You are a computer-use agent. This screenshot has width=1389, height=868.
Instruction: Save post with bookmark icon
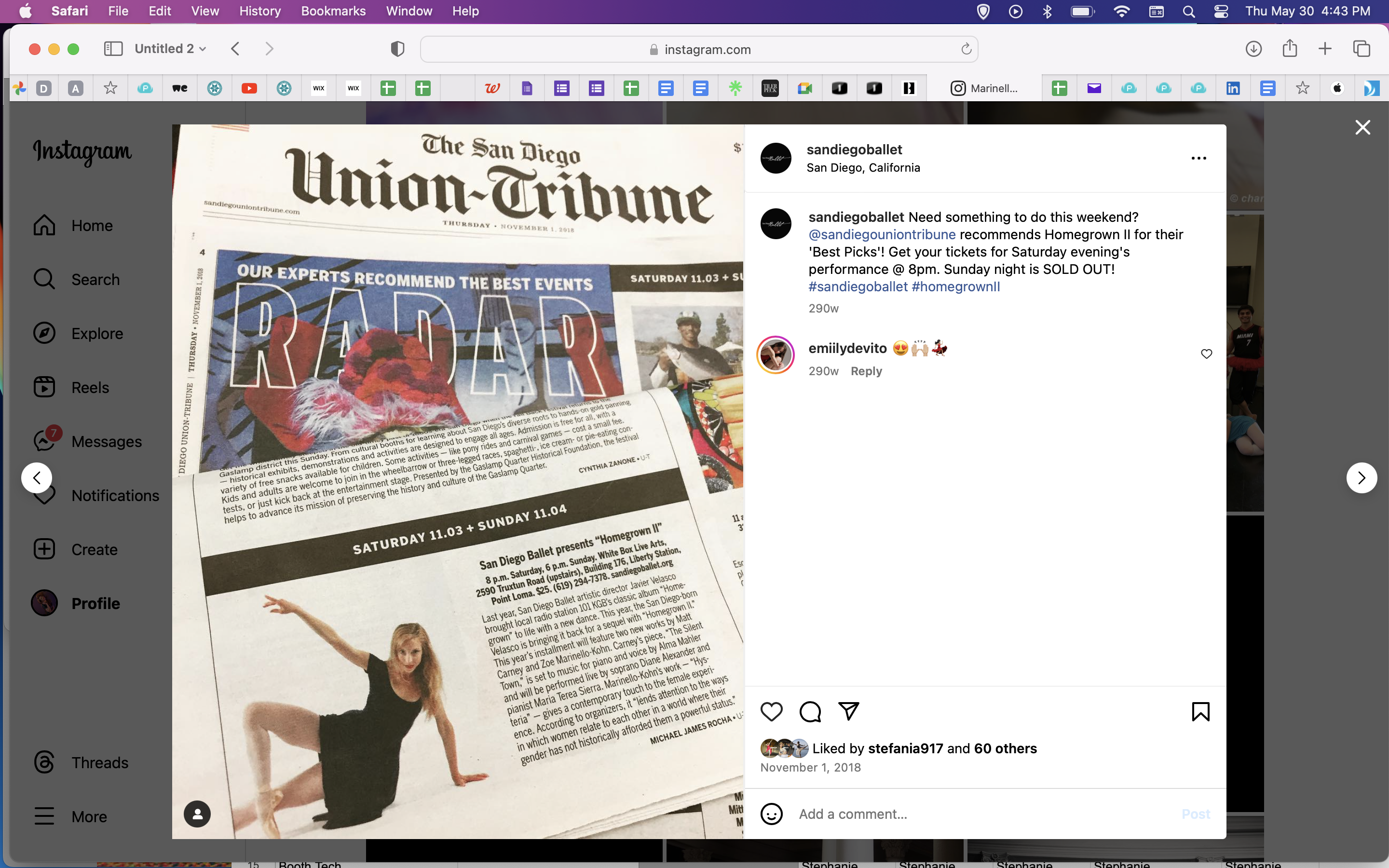1200,712
